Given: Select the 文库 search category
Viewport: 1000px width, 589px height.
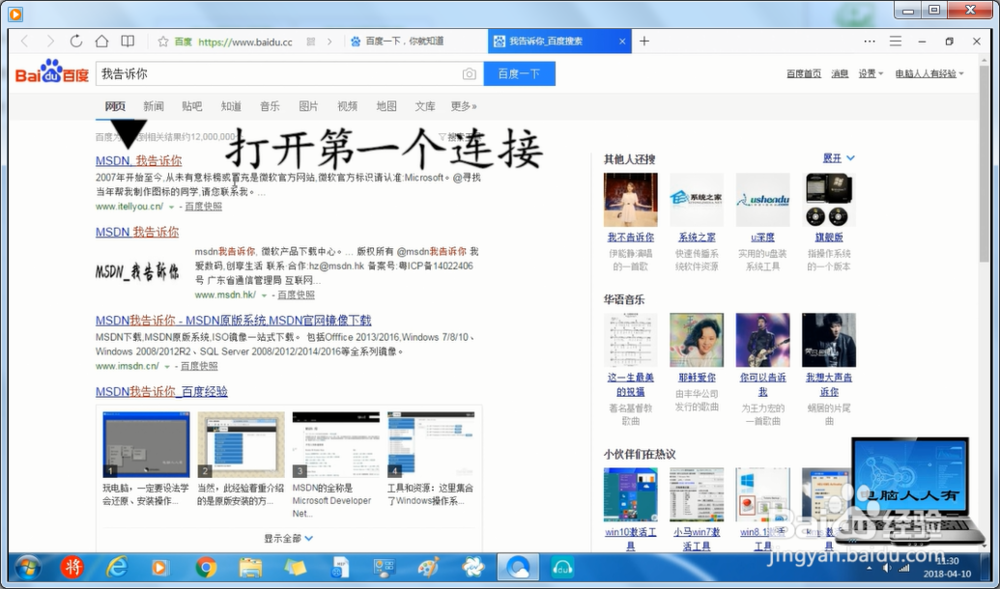Looking at the screenshot, I should coord(425,106).
